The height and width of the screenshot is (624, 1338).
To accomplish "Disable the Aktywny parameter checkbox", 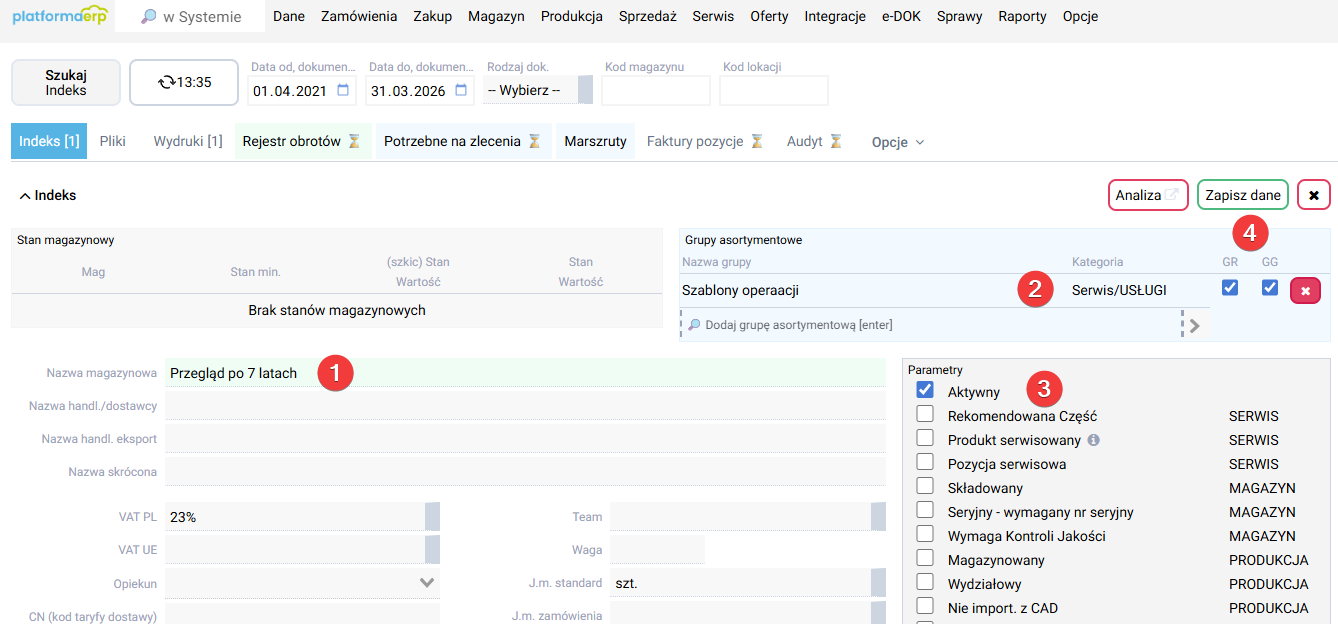I will point(925,391).
